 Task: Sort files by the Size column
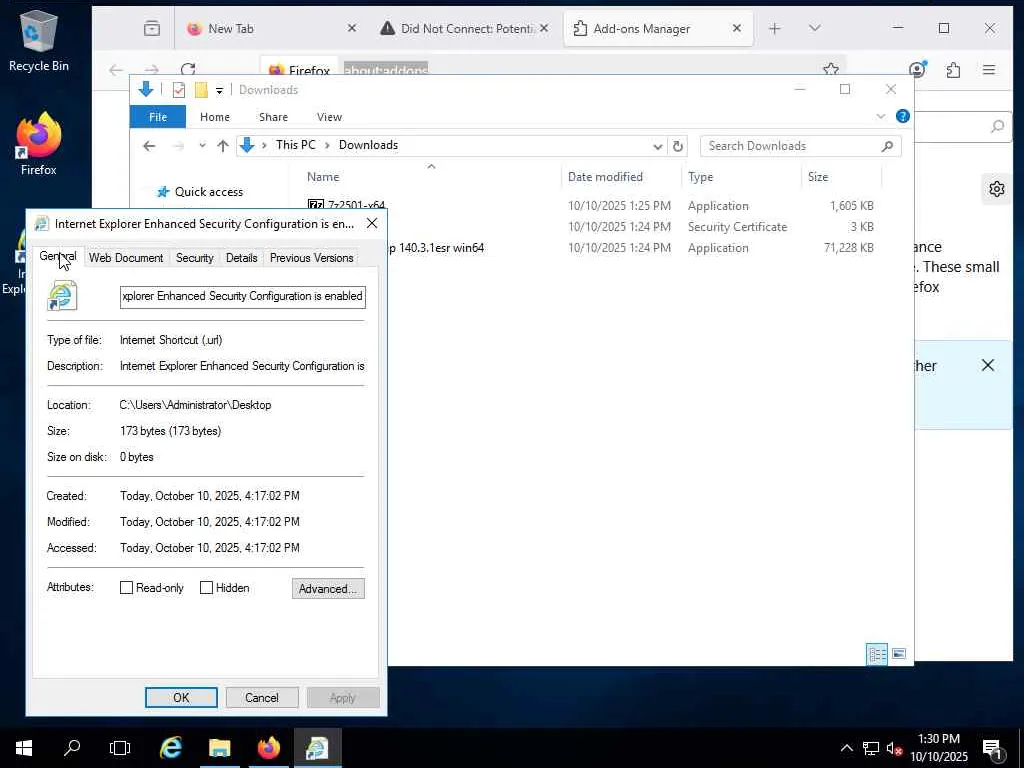tap(818, 177)
